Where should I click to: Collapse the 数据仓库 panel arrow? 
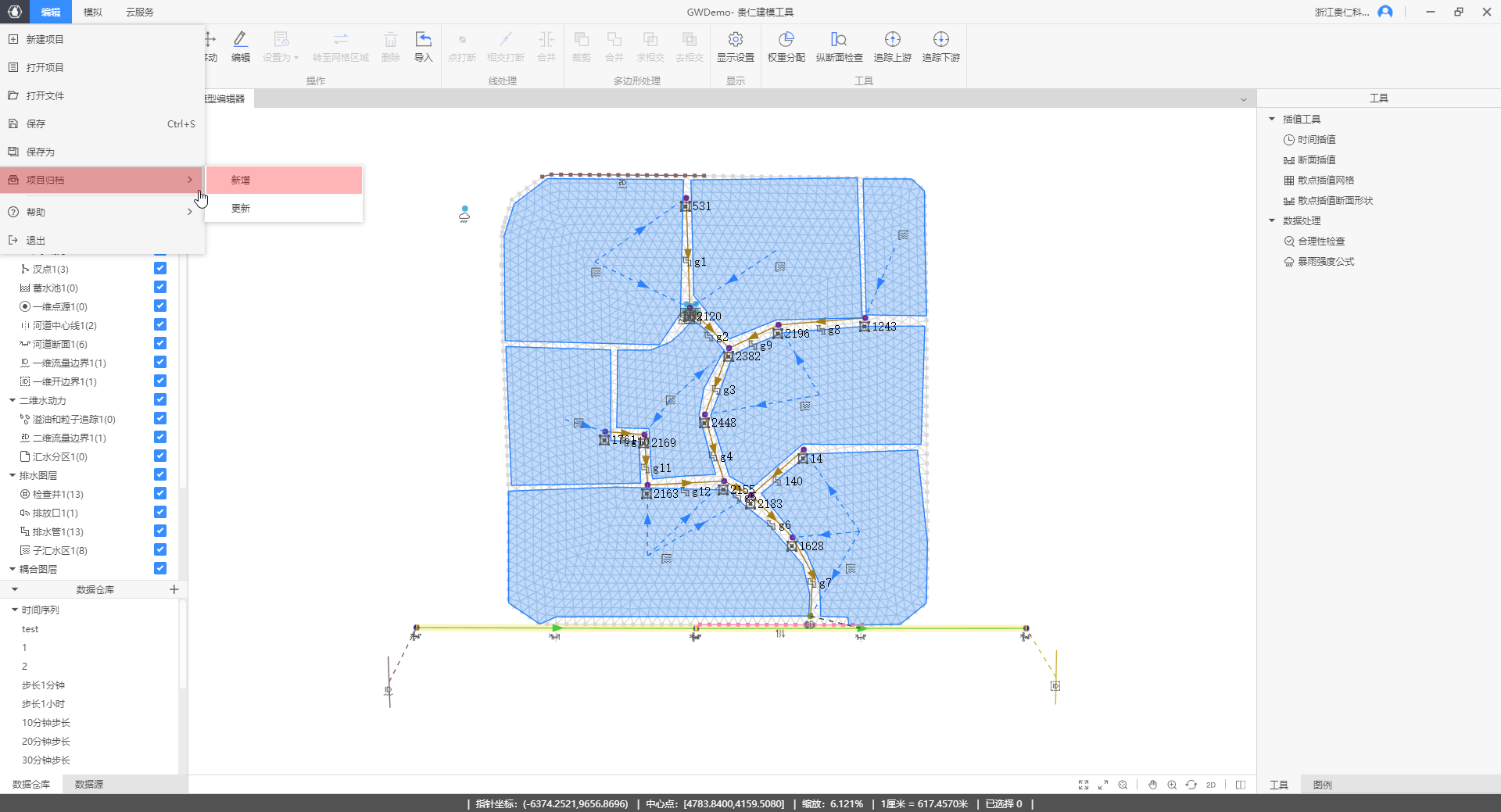click(x=15, y=589)
